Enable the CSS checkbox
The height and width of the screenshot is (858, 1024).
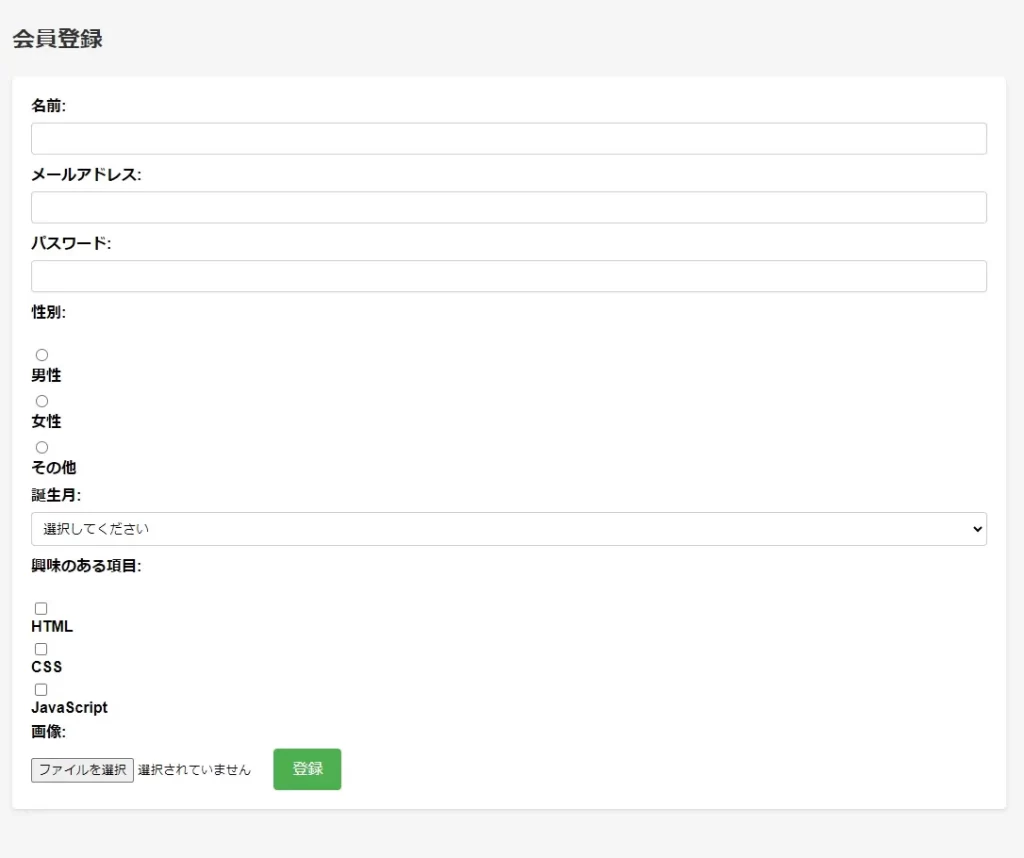[x=41, y=649]
